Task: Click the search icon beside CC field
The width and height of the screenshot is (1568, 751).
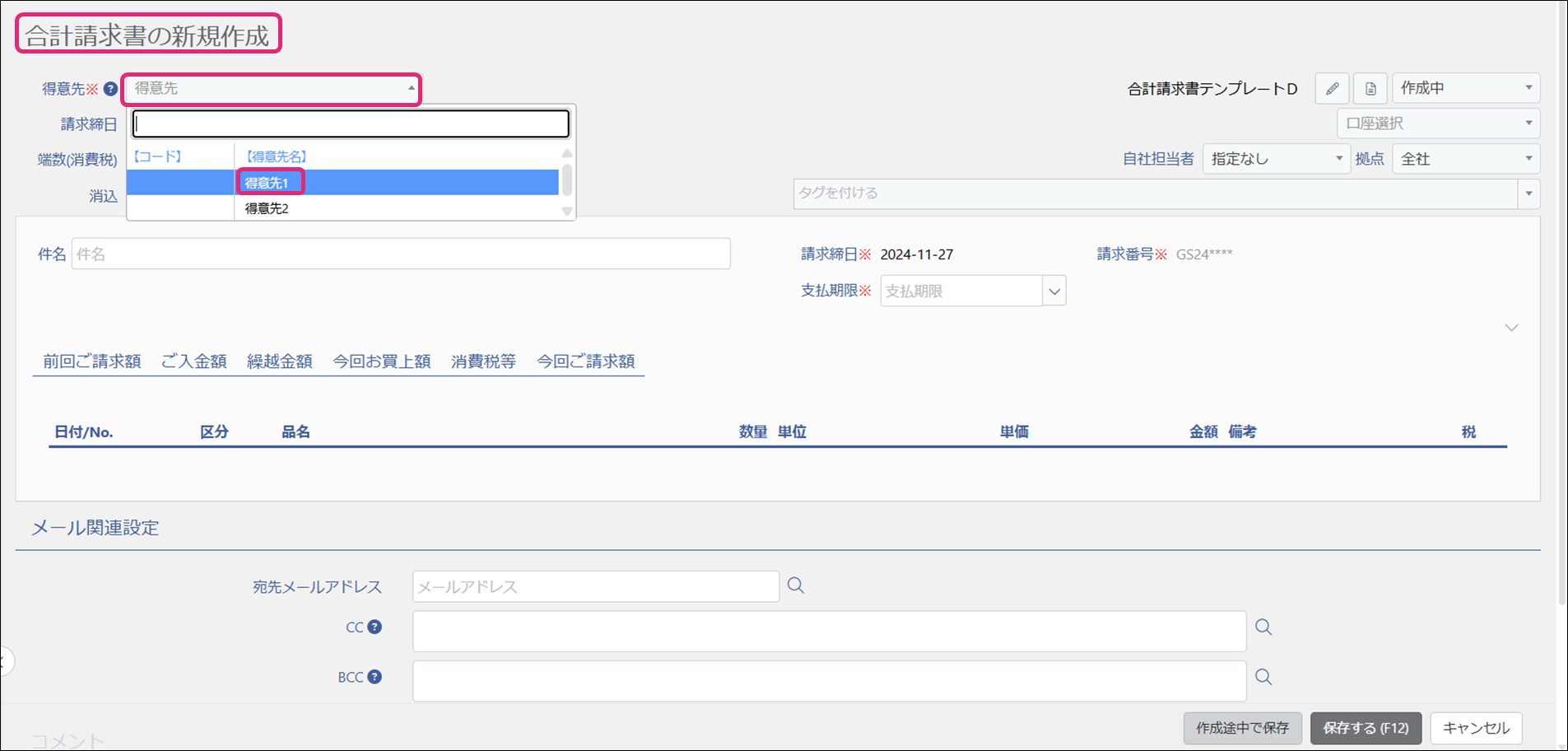Action: [x=1263, y=627]
